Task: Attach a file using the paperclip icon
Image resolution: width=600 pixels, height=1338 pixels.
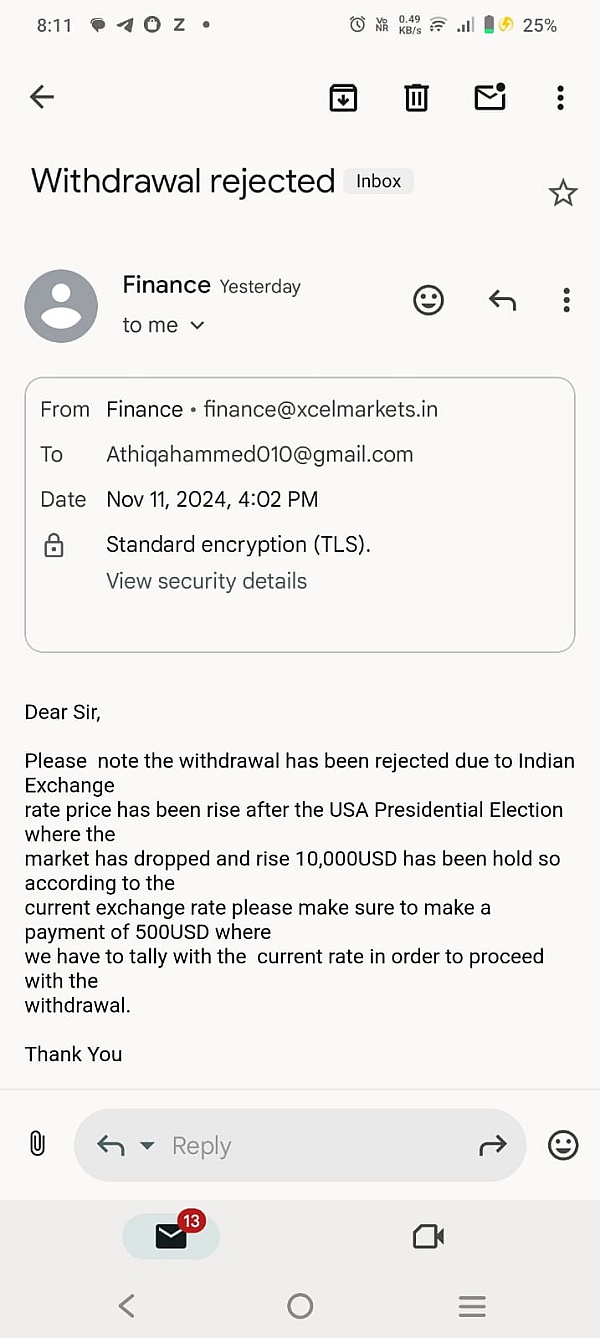Action: point(37,1144)
